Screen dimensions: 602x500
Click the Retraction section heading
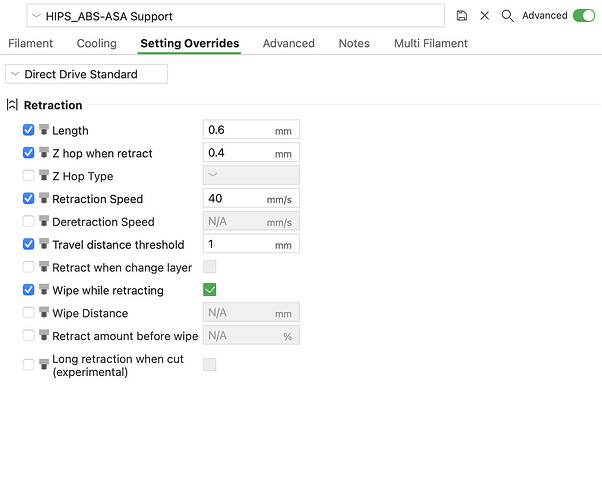point(53,105)
